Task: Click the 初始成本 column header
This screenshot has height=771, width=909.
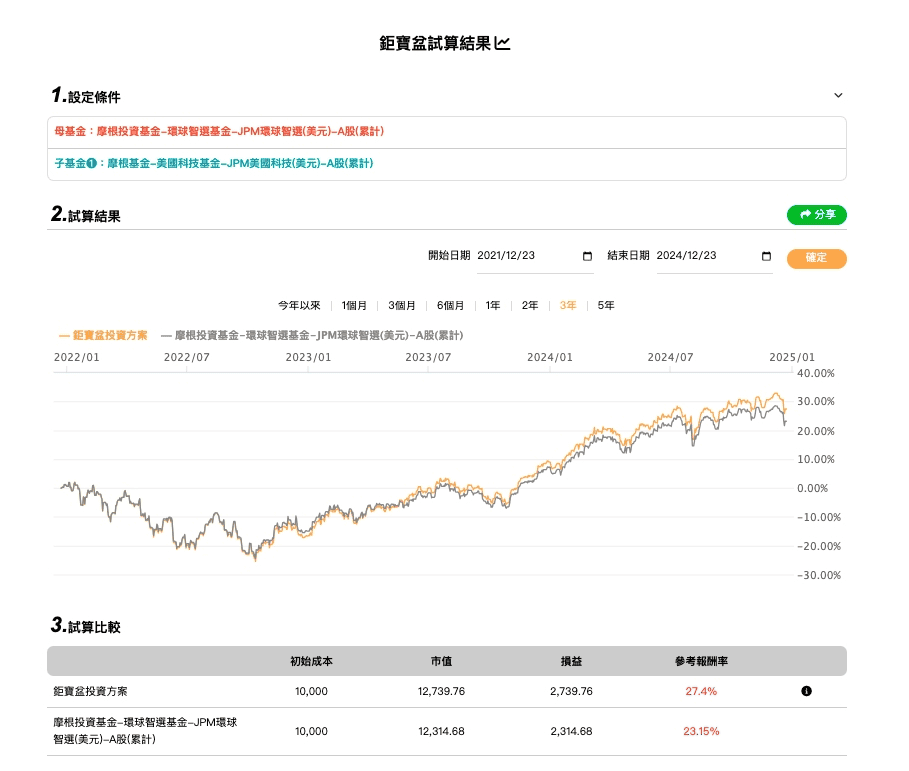Action: [x=311, y=661]
